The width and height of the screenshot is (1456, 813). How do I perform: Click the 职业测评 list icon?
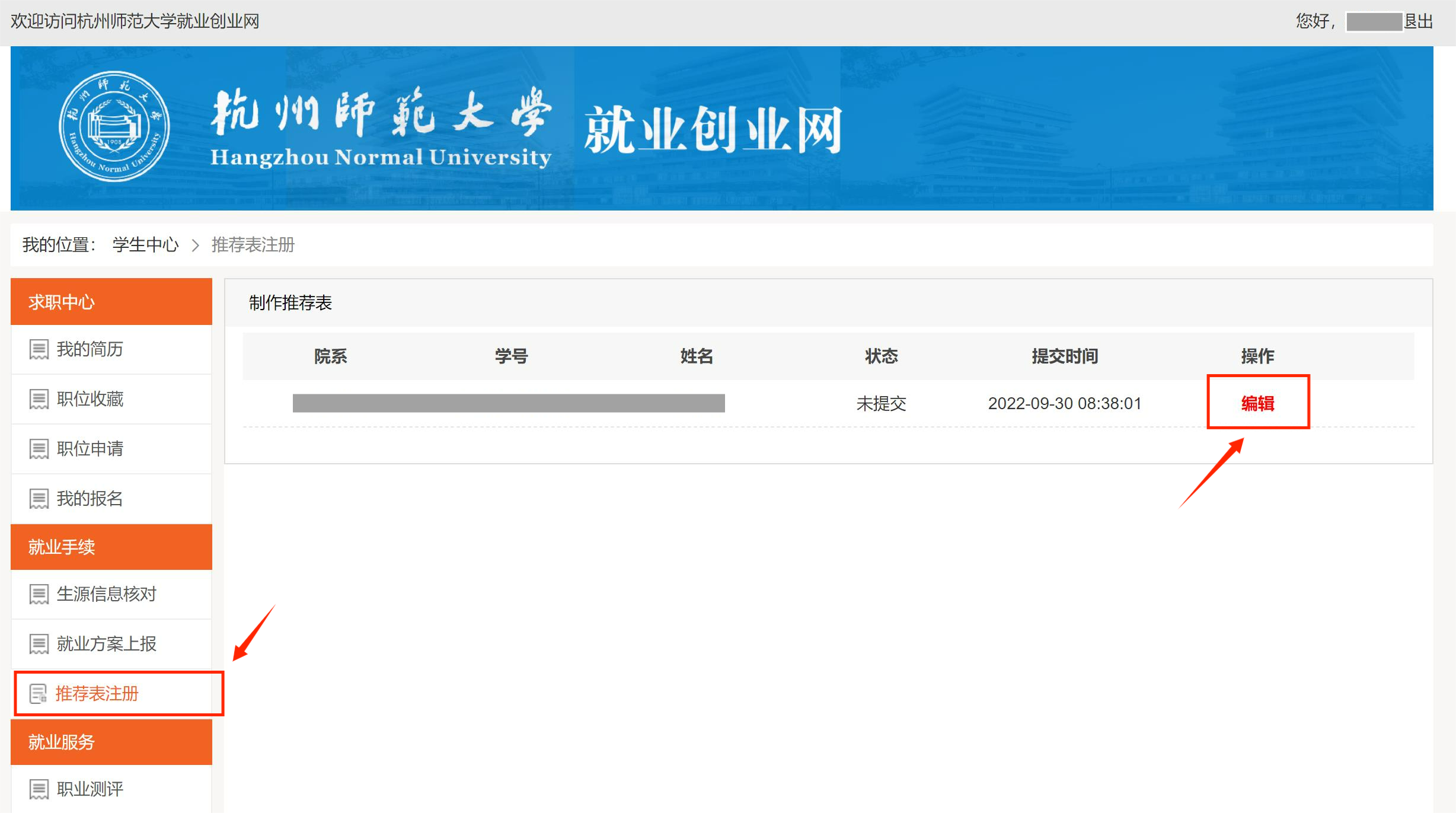click(x=39, y=789)
